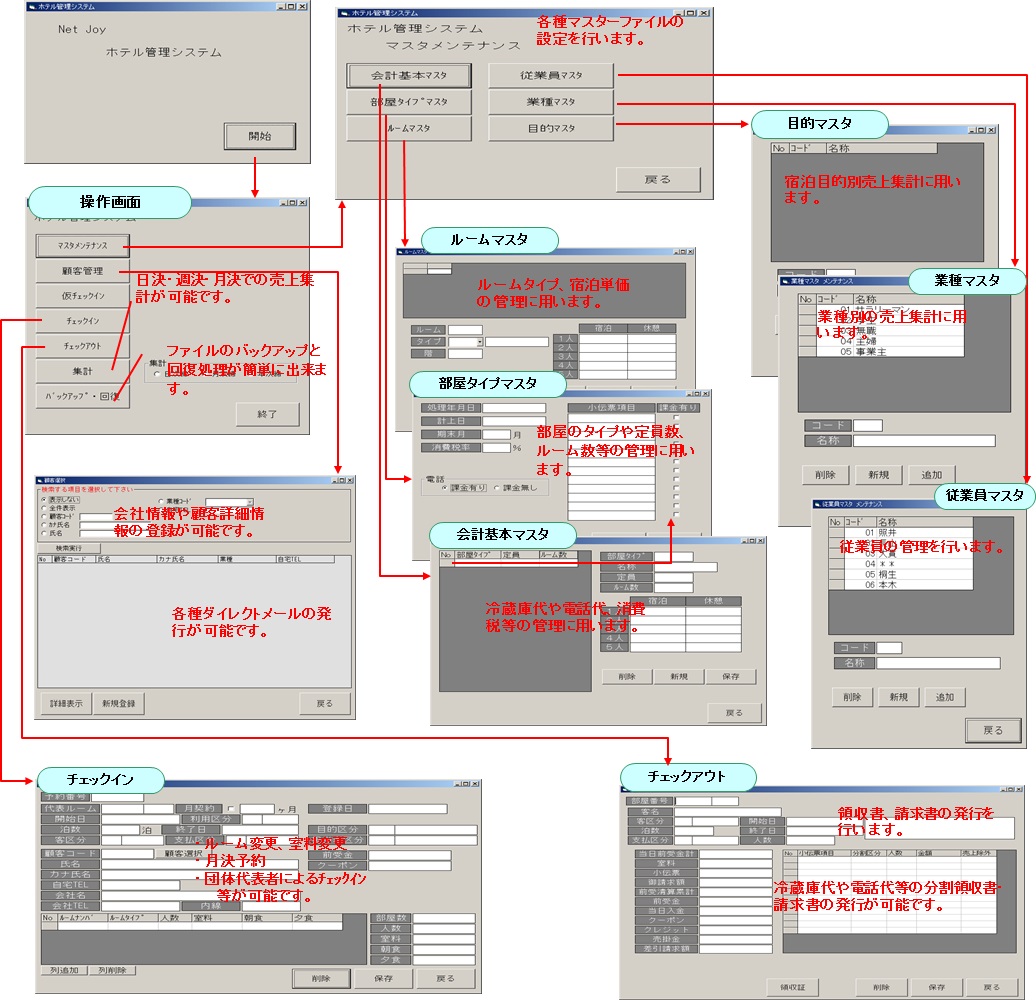Open 顧客管理 from the operation menu
The image size is (1036, 1000).
83,271
